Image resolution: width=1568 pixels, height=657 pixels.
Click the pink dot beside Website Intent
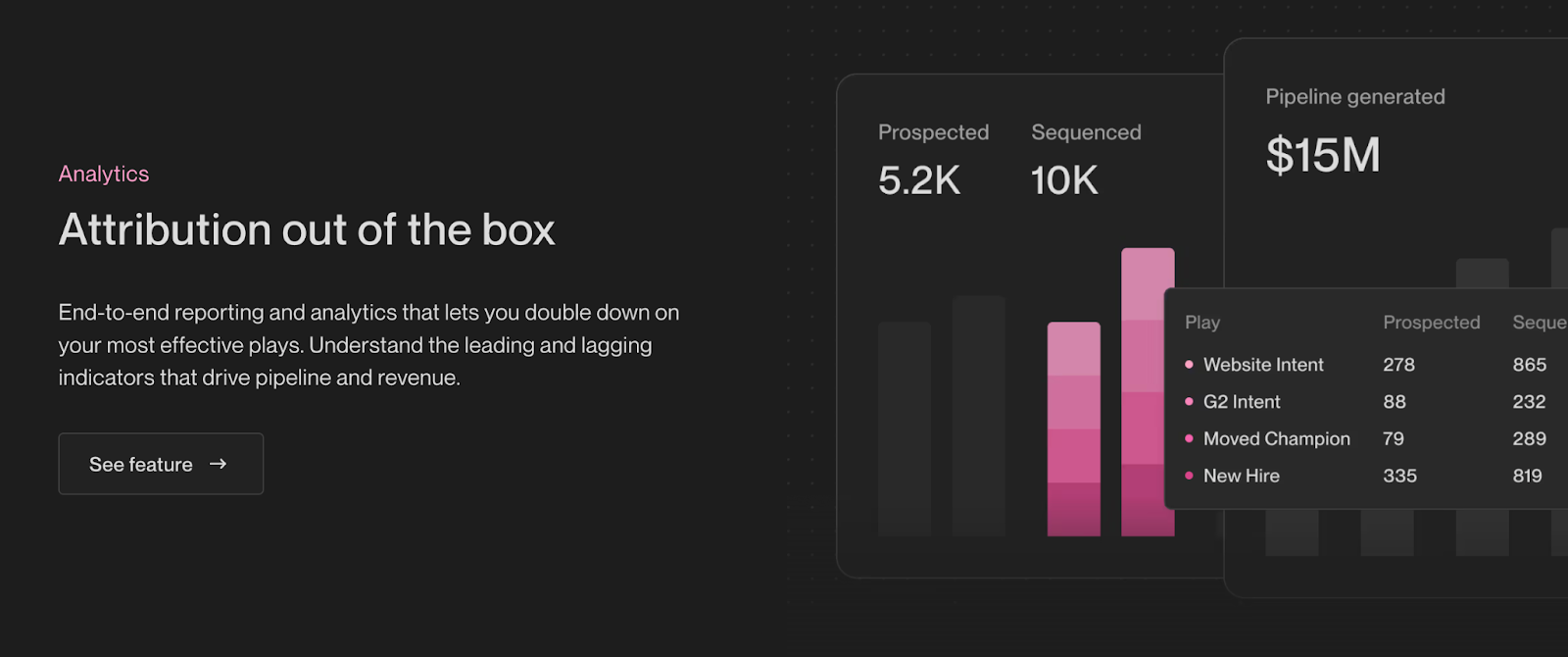coord(1190,364)
